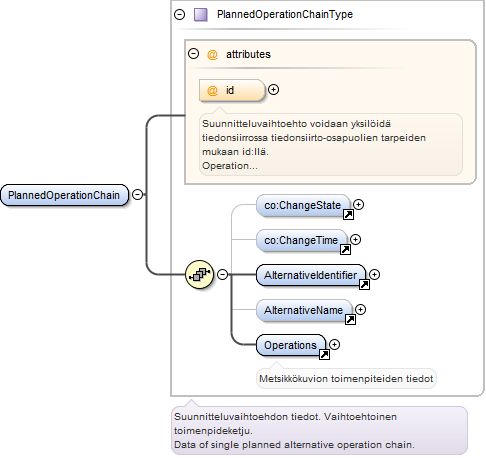Follow the reference arrow on AlternativeIdentifier
This screenshot has width=486, height=458.
click(x=364, y=284)
